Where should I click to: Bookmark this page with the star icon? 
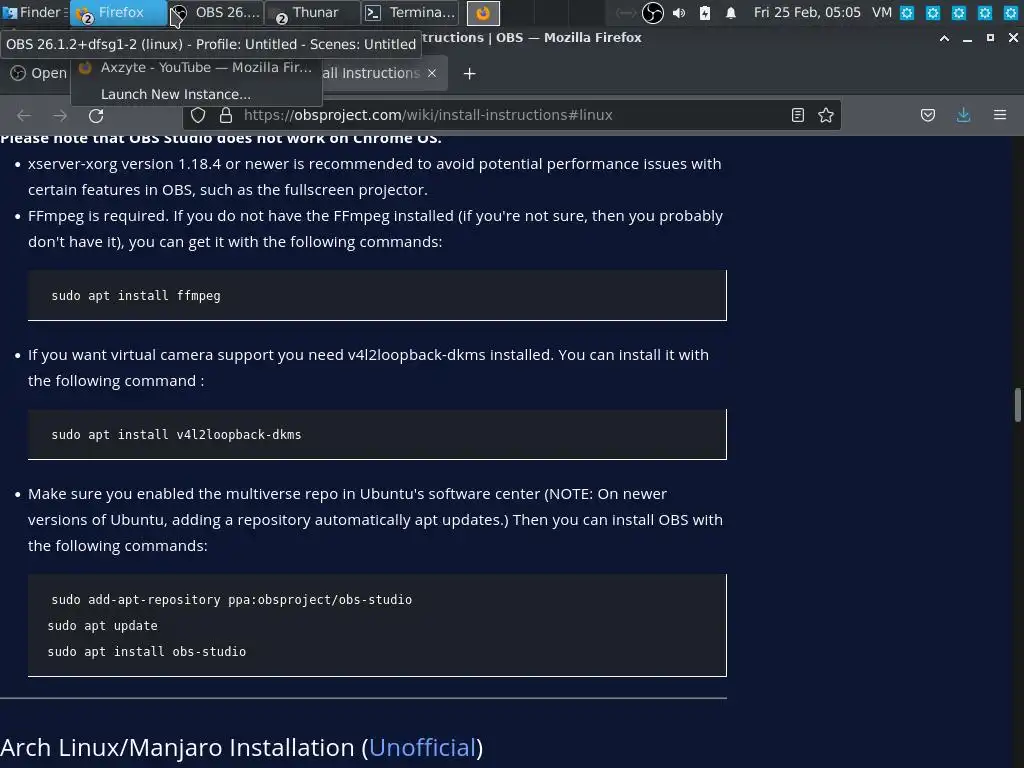pyautogui.click(x=825, y=115)
